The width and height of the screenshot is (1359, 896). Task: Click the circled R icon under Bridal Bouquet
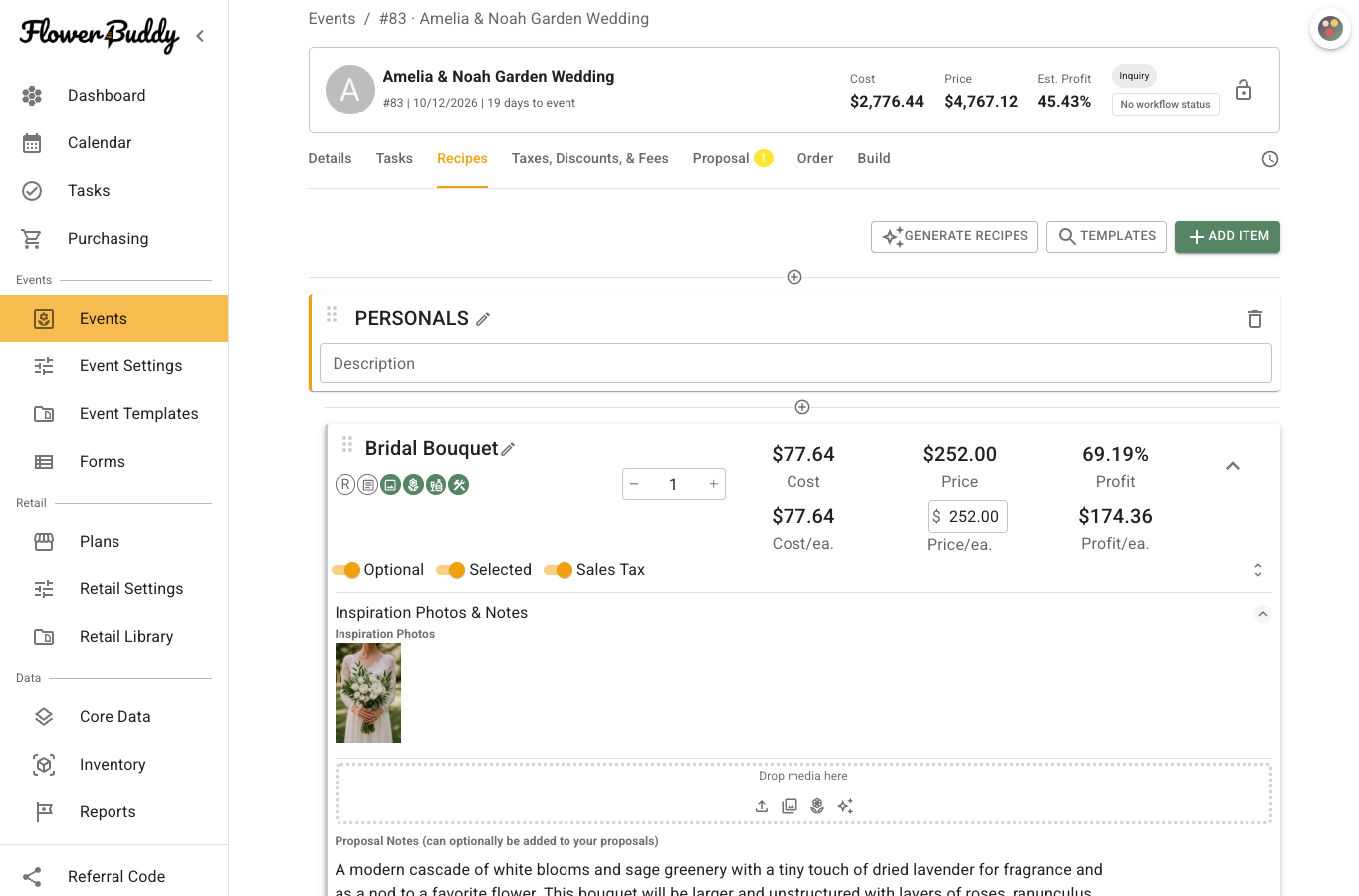coord(345,485)
